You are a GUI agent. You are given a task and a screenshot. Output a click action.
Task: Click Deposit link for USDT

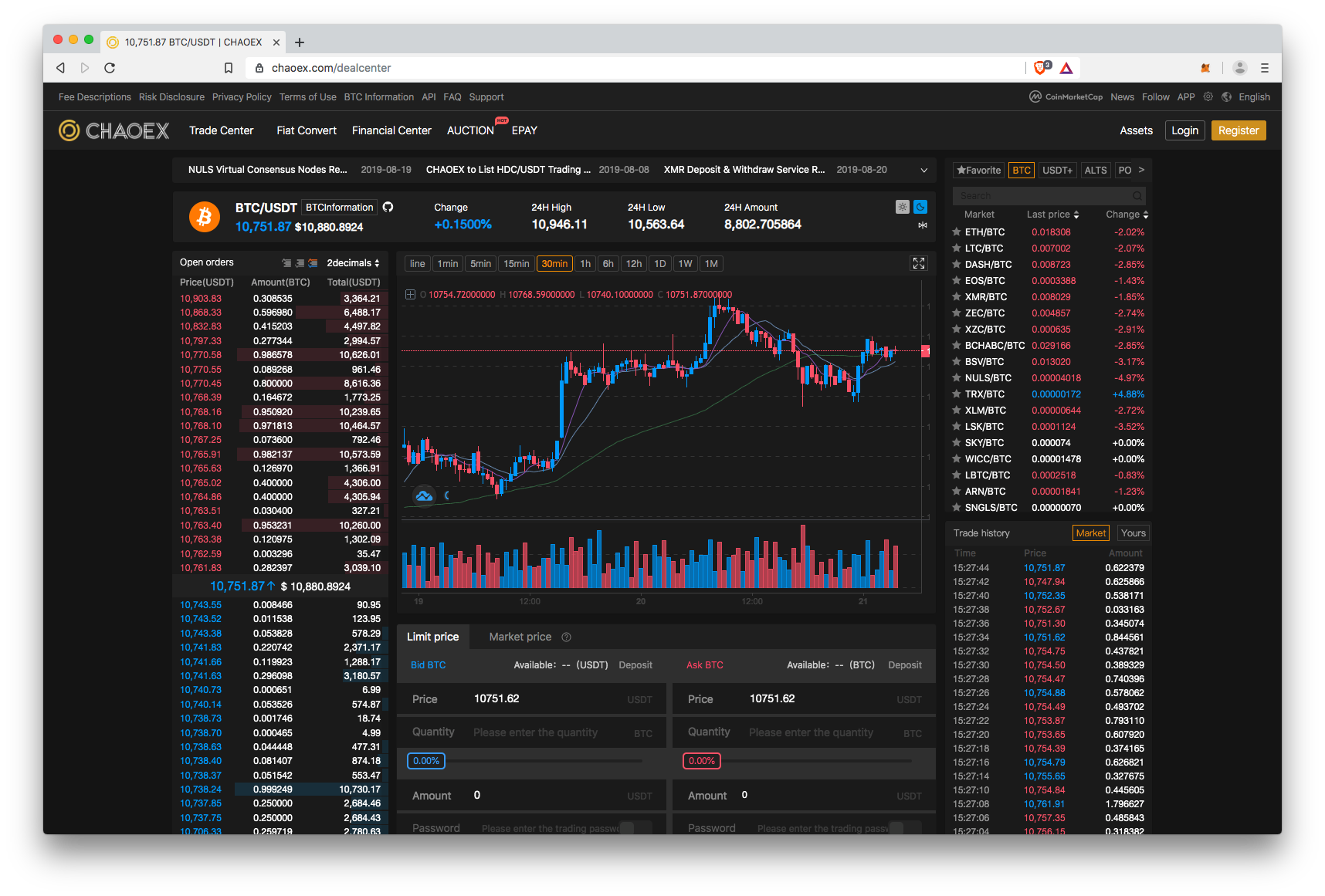(635, 665)
